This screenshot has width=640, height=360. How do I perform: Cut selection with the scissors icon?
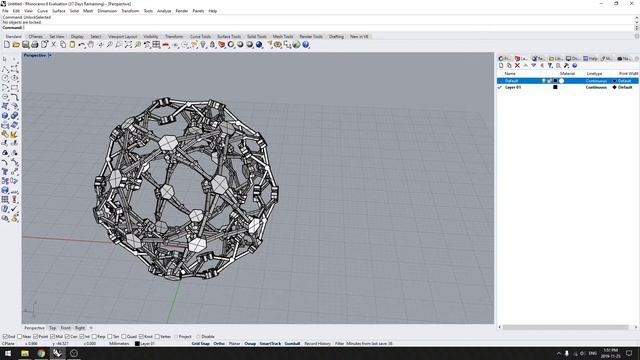(54, 45)
